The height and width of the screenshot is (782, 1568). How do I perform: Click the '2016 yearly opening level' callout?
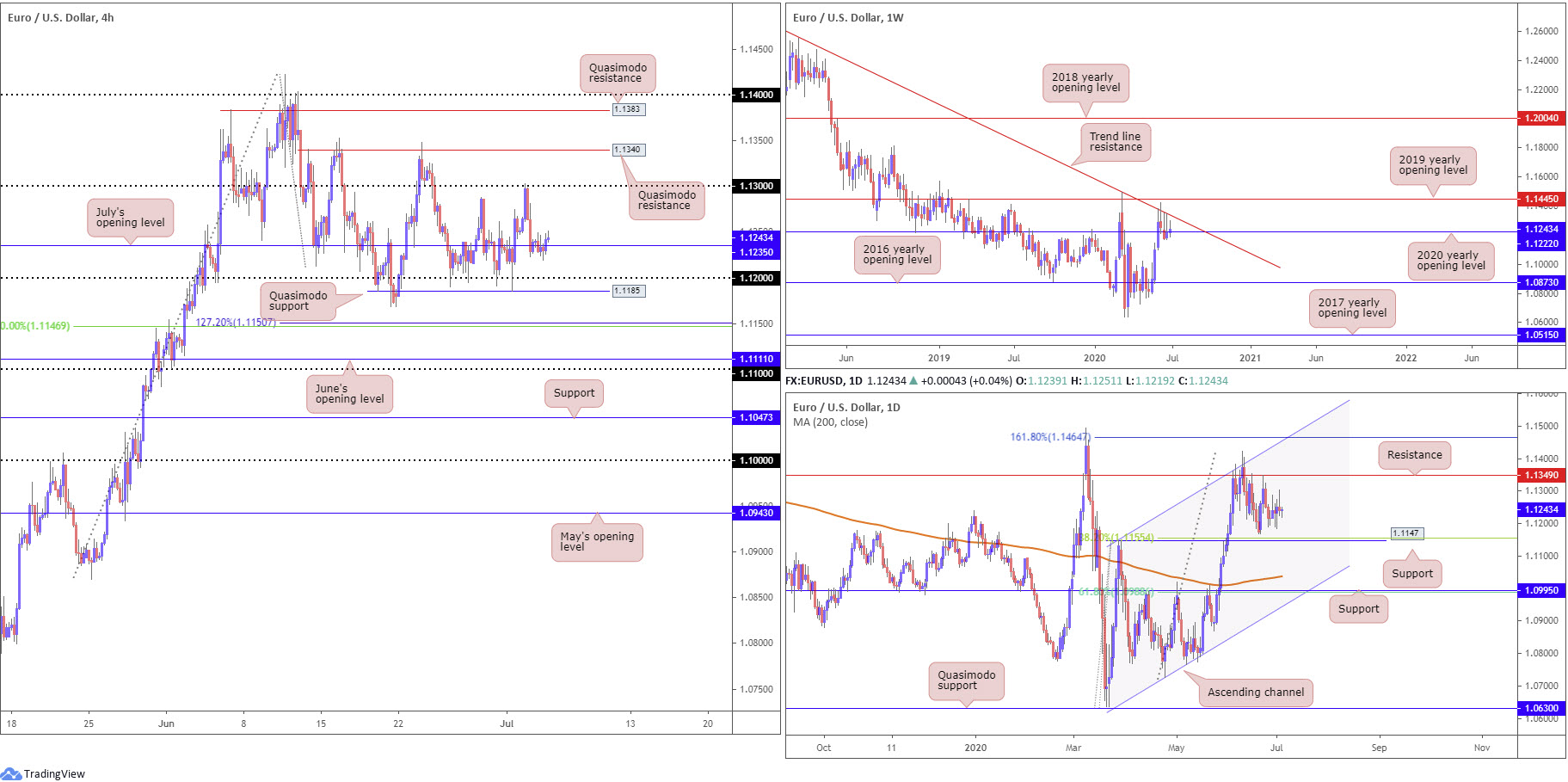pyautogui.click(x=897, y=255)
